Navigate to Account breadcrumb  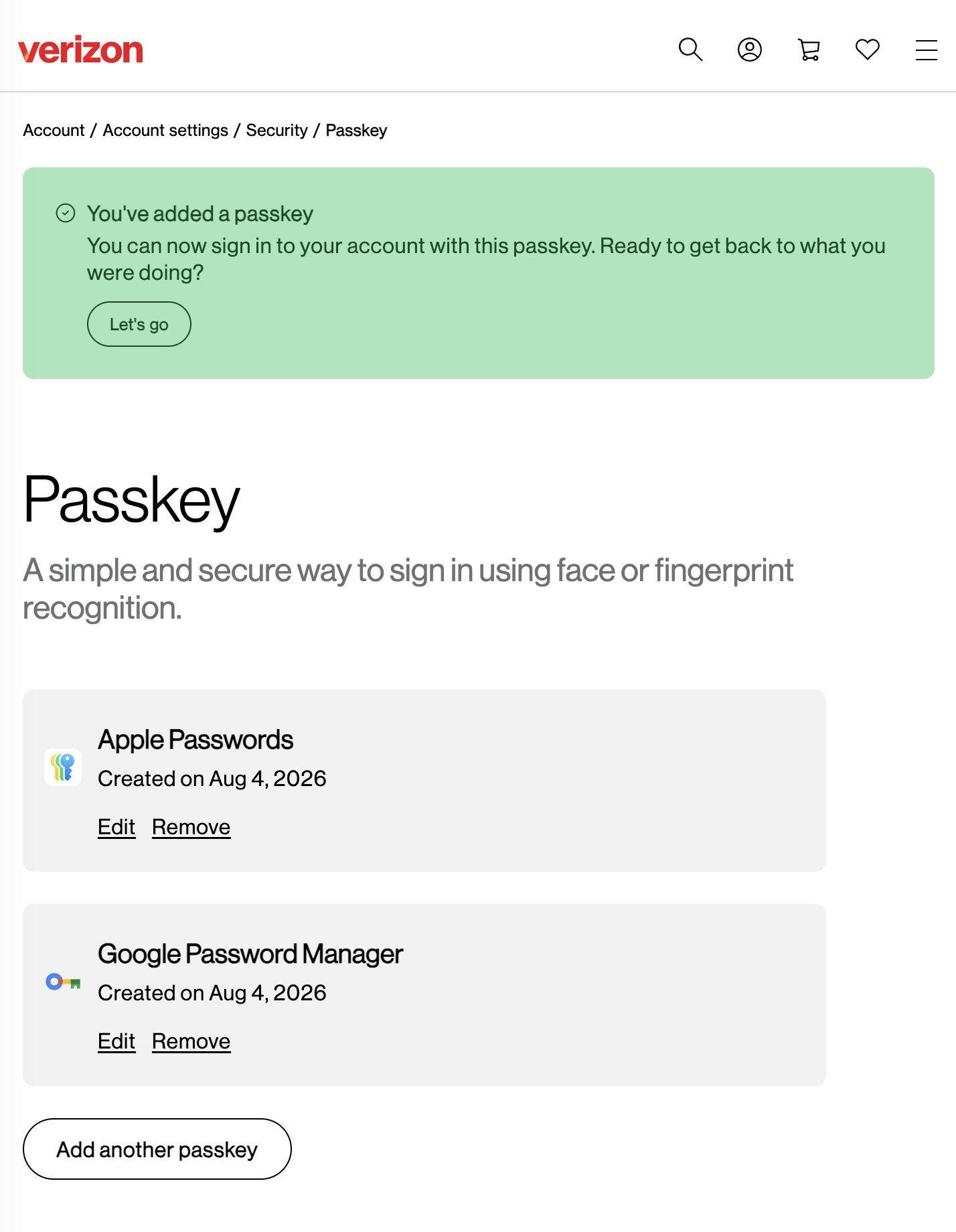(x=54, y=130)
